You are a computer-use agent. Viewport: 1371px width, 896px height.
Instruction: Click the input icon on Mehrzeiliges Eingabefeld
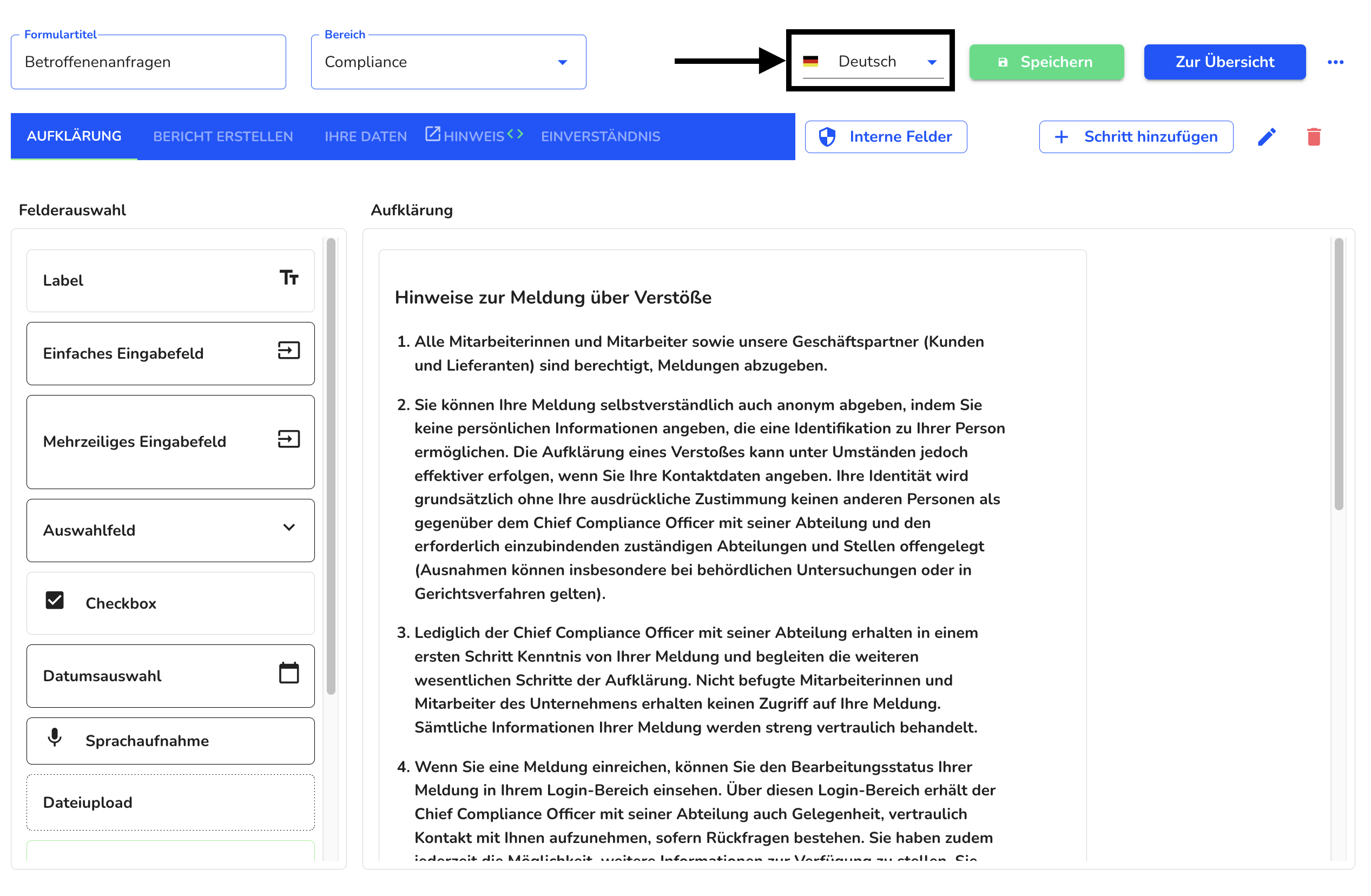coord(289,438)
